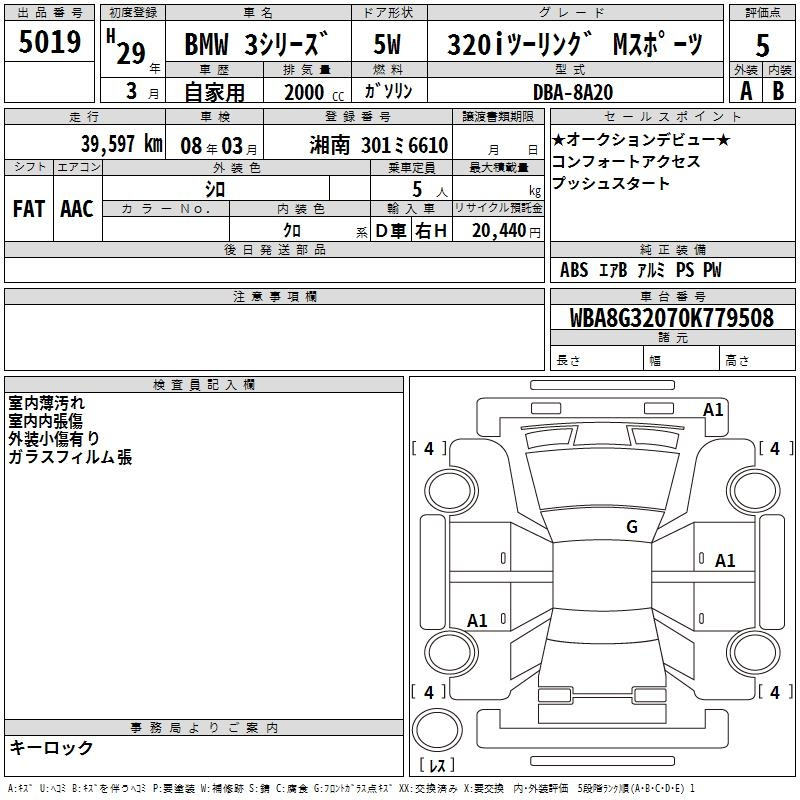800x800 pixels.
Task: Click the コンフォートアクセス sales point
Action: [626, 161]
